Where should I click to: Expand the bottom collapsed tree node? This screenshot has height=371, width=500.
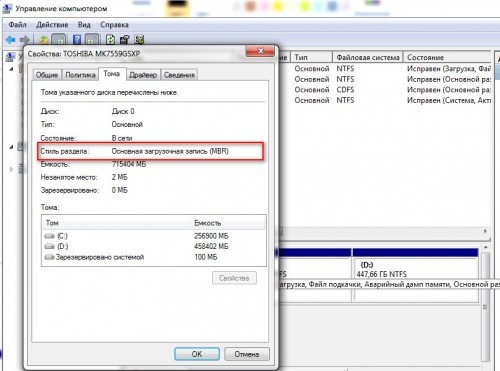[x=11, y=169]
